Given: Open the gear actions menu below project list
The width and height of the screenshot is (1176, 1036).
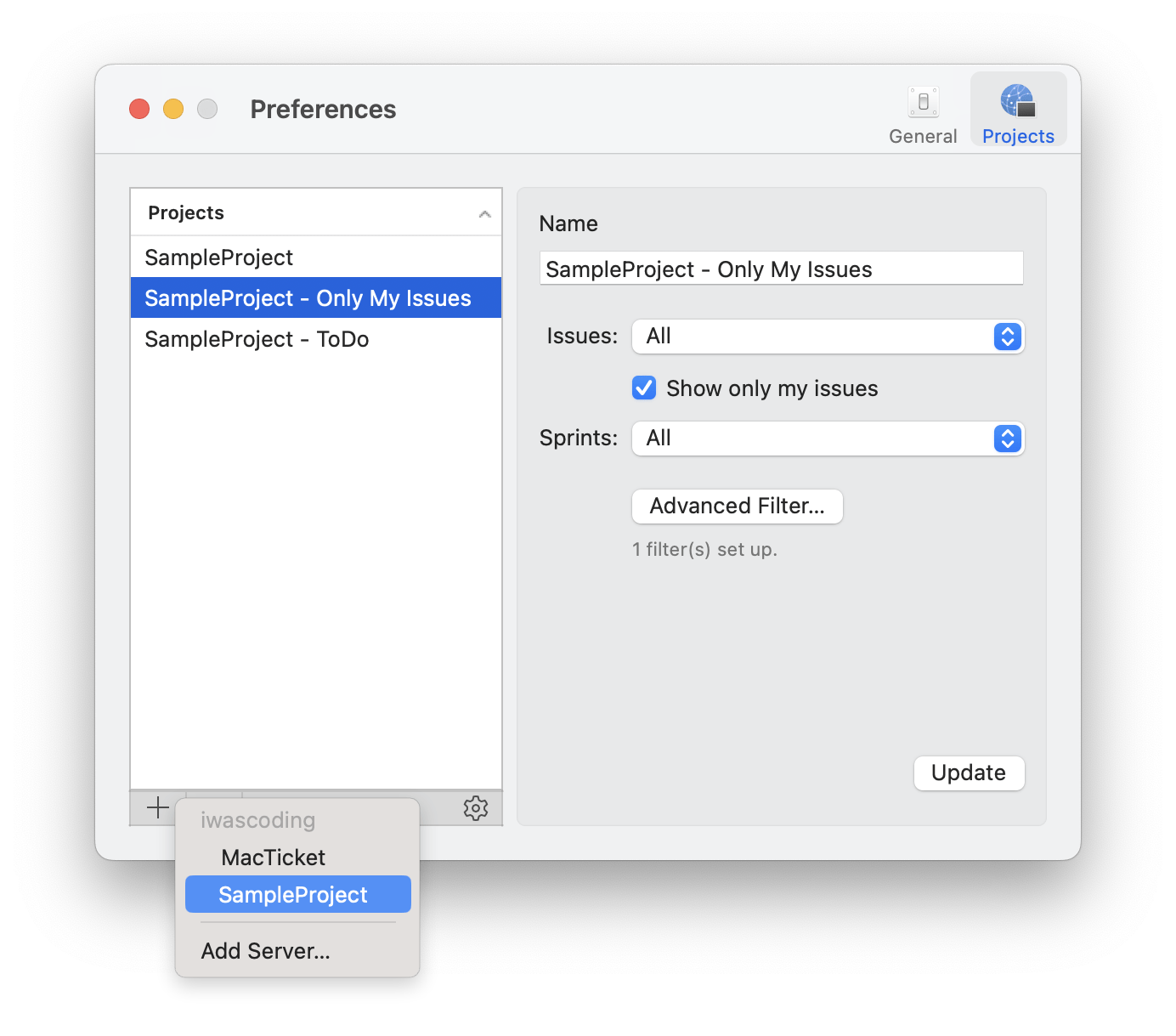Looking at the screenshot, I should click(476, 808).
